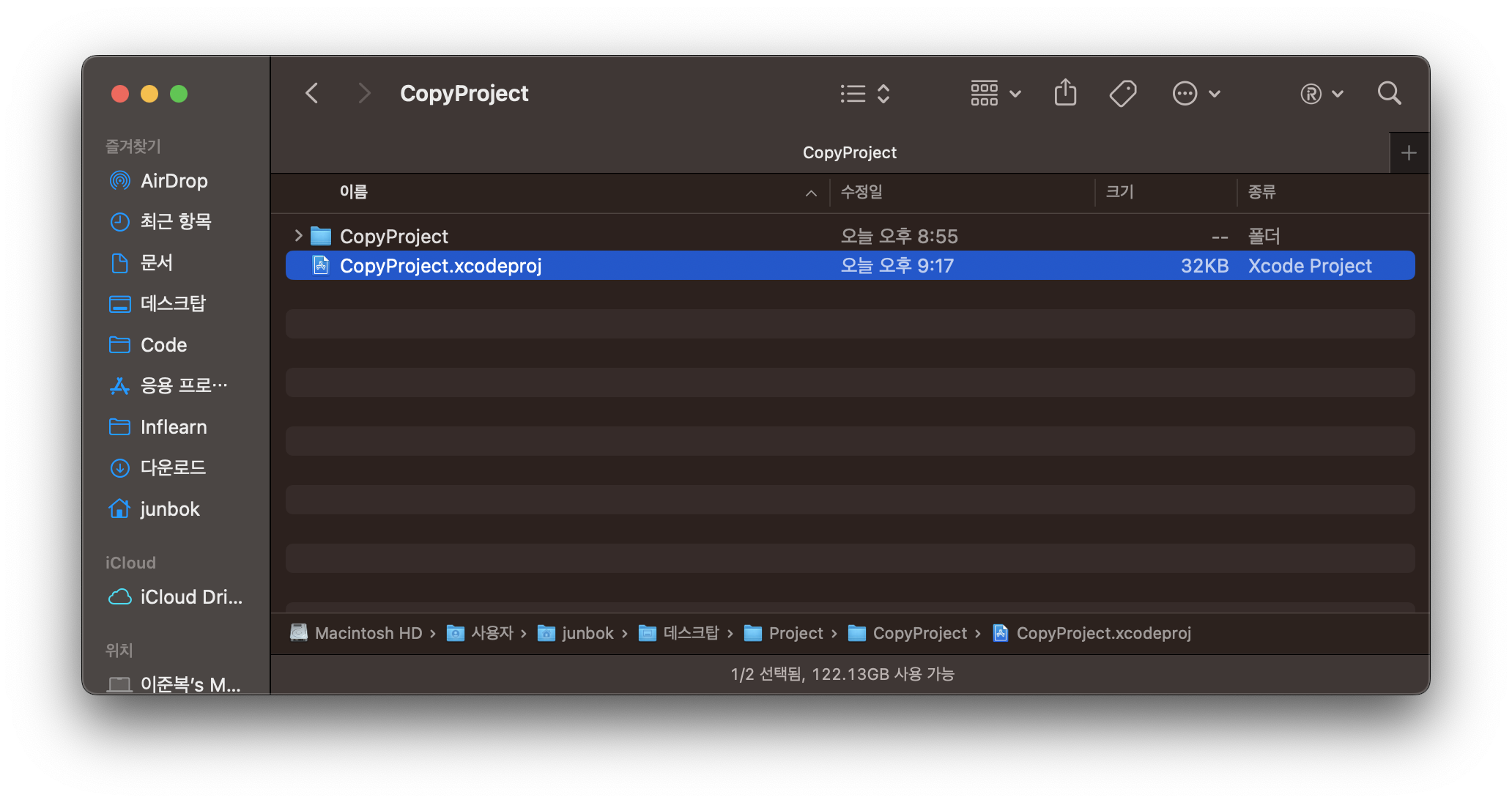Viewport: 1512px width, 803px height.
Task: Open the group-by grid dropdown
Action: coord(996,93)
